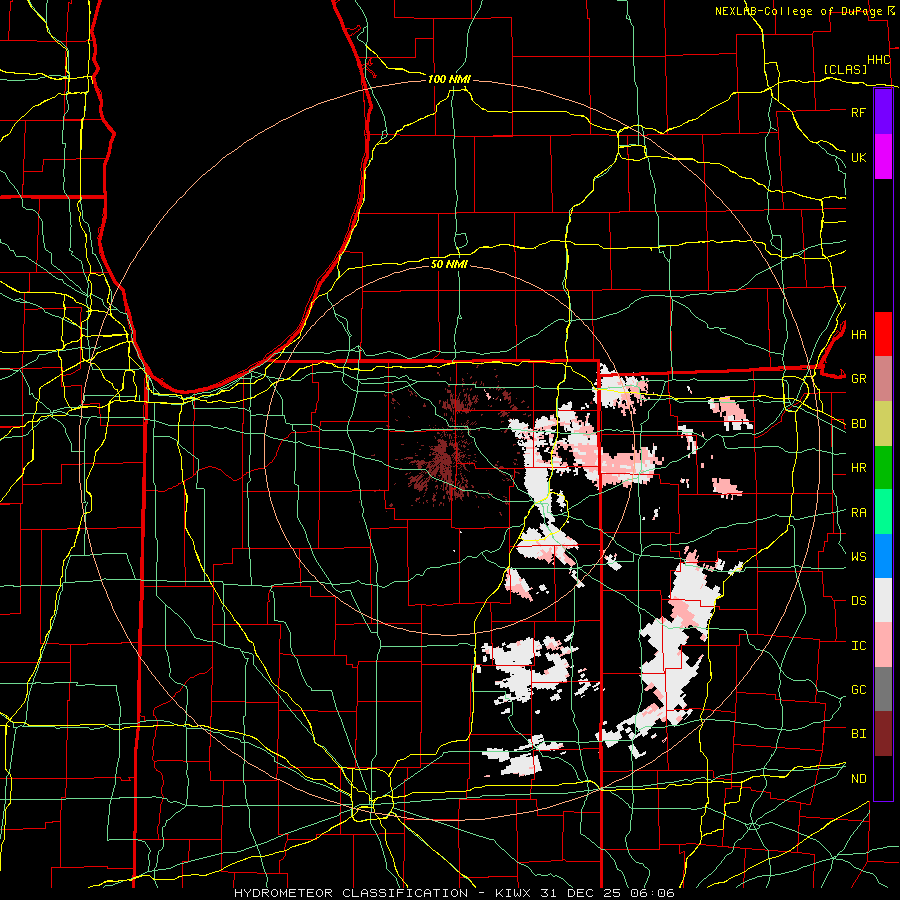Click the UK magenta legend swatch
Screen dimensions: 900x900
(883, 157)
